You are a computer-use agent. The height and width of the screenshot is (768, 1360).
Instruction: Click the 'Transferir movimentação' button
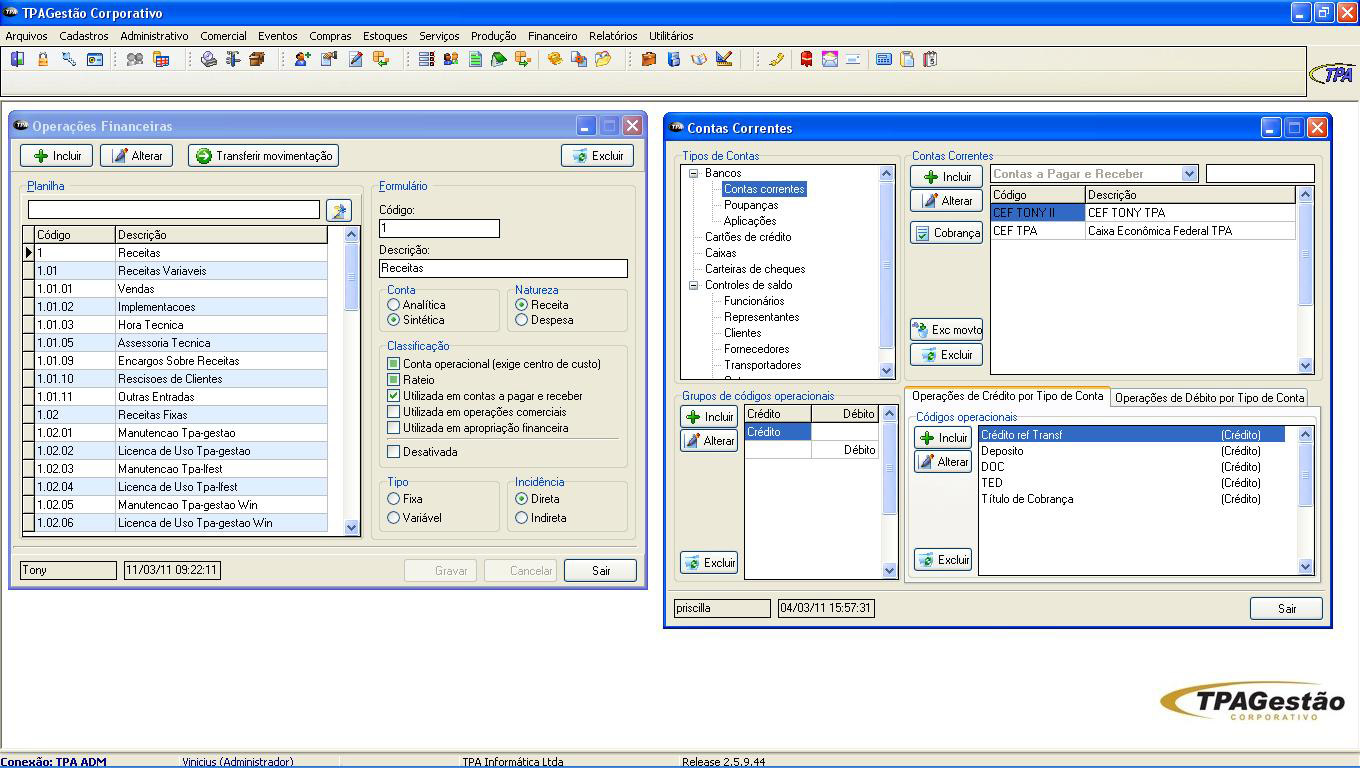(x=264, y=156)
